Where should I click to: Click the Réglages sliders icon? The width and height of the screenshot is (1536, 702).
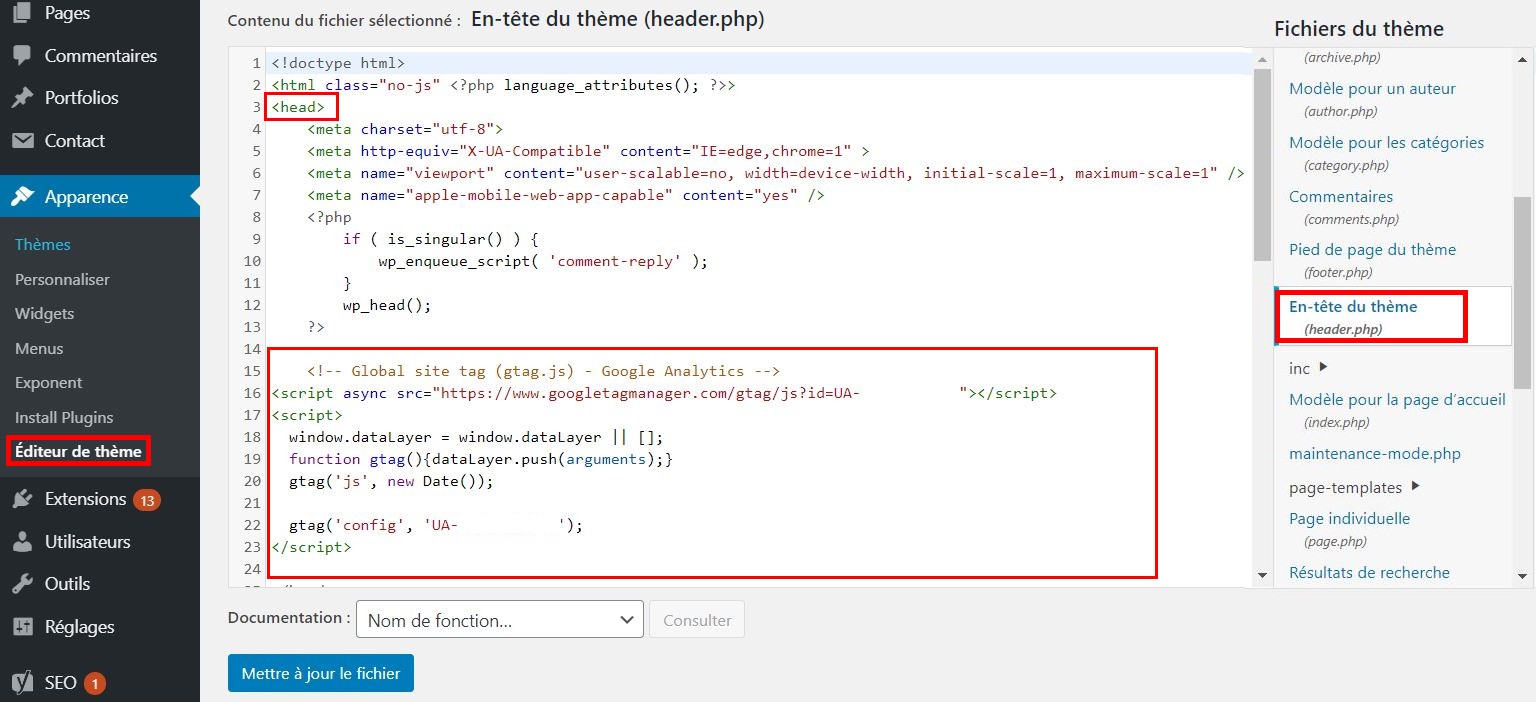tap(22, 627)
